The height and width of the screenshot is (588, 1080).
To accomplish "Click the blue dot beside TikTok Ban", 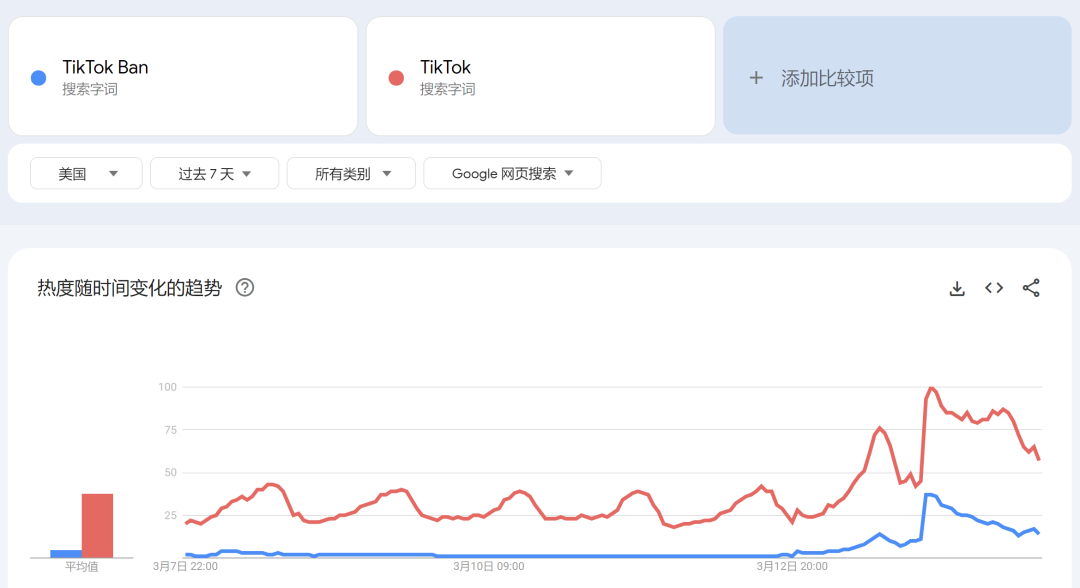I will click(x=39, y=78).
